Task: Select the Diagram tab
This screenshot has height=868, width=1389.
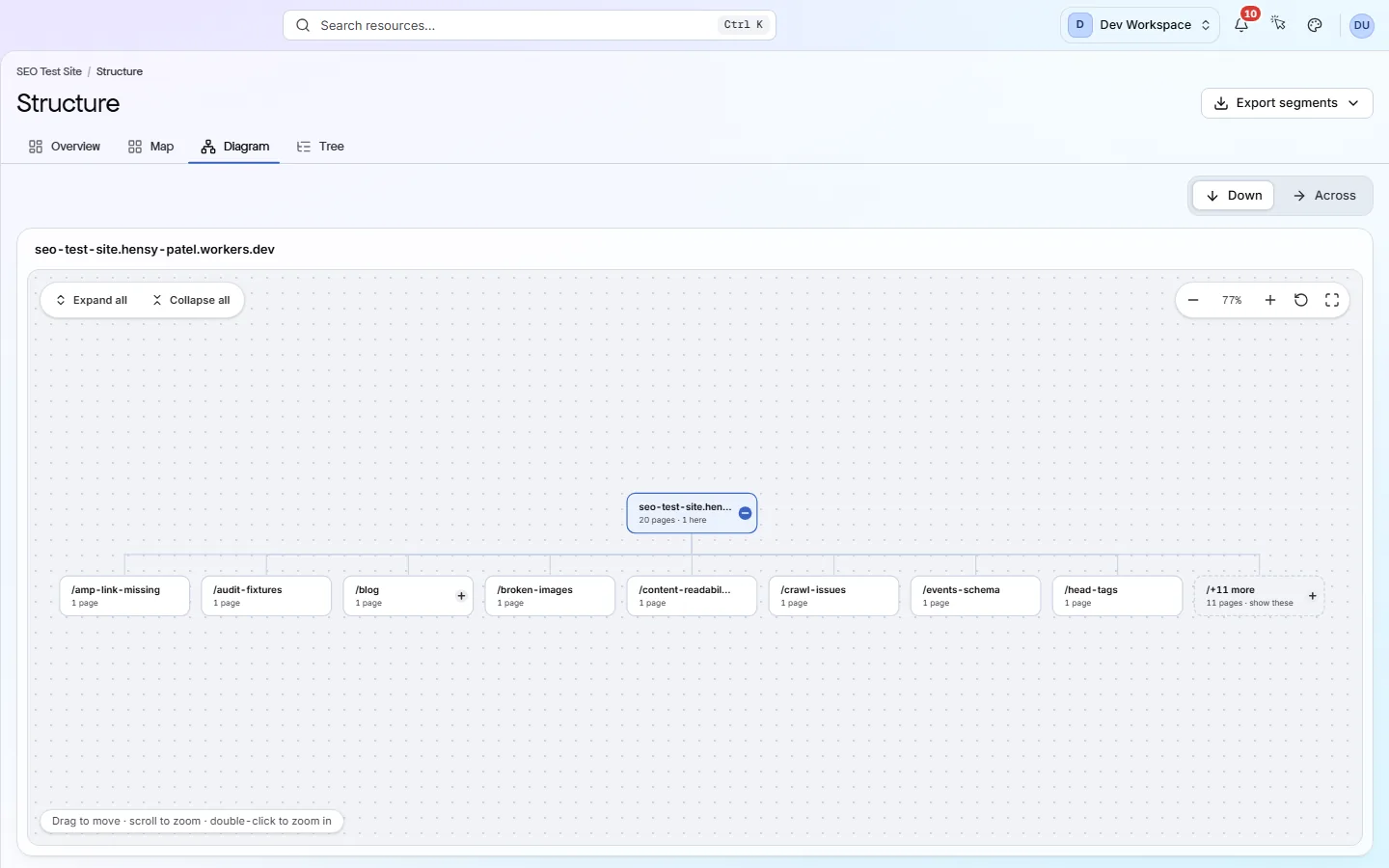Action: coord(234,147)
